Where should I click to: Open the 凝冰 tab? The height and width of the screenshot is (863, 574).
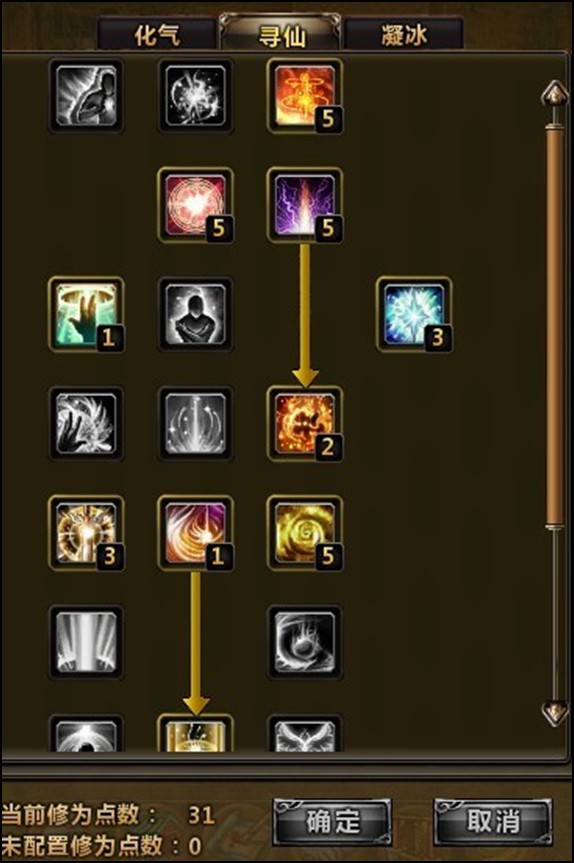[403, 35]
